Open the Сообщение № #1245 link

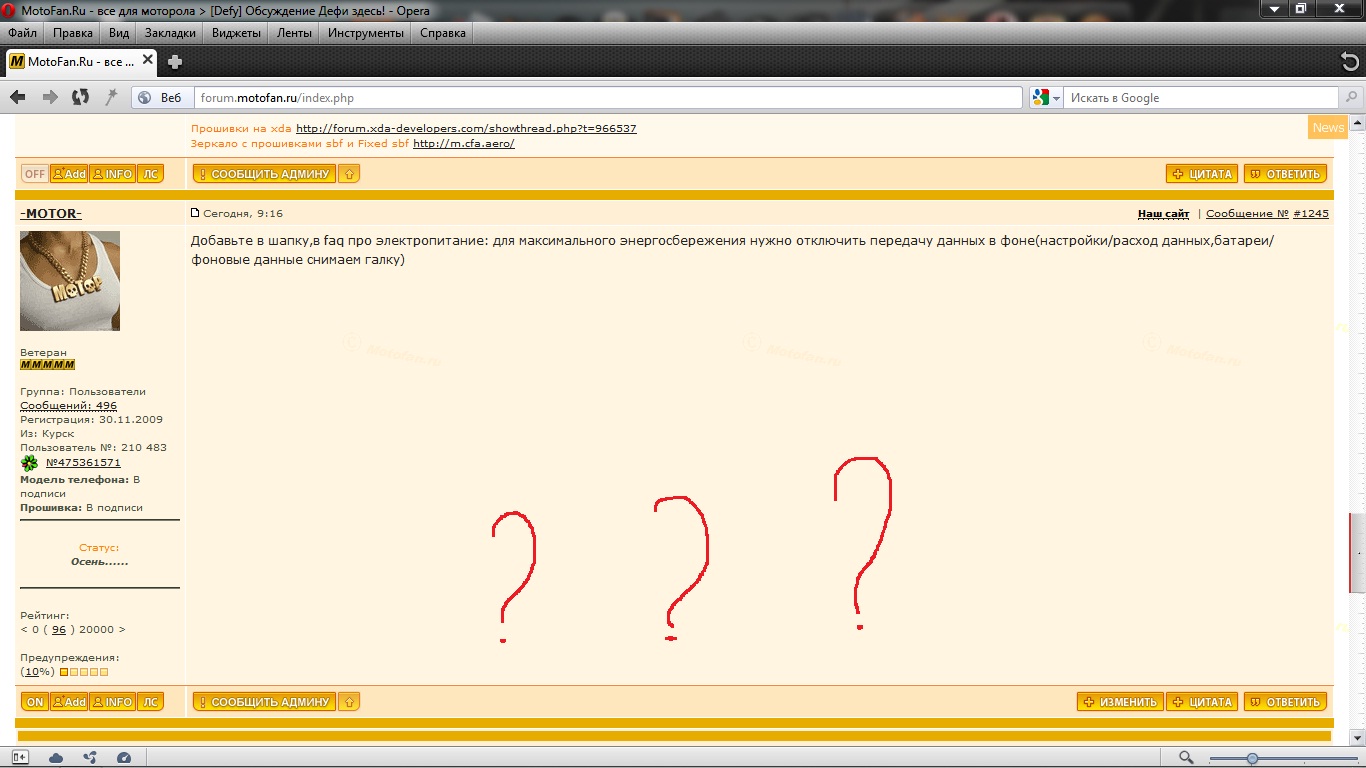click(1267, 213)
